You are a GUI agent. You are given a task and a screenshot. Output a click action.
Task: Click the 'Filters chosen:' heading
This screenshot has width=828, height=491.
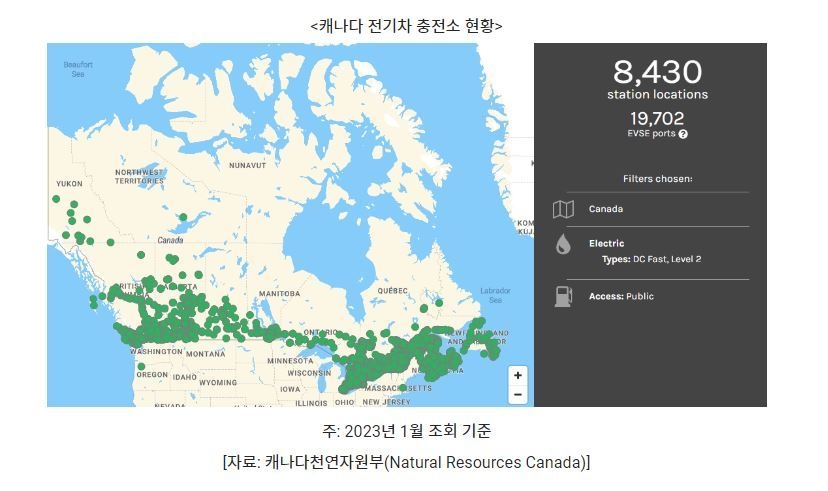tap(657, 178)
